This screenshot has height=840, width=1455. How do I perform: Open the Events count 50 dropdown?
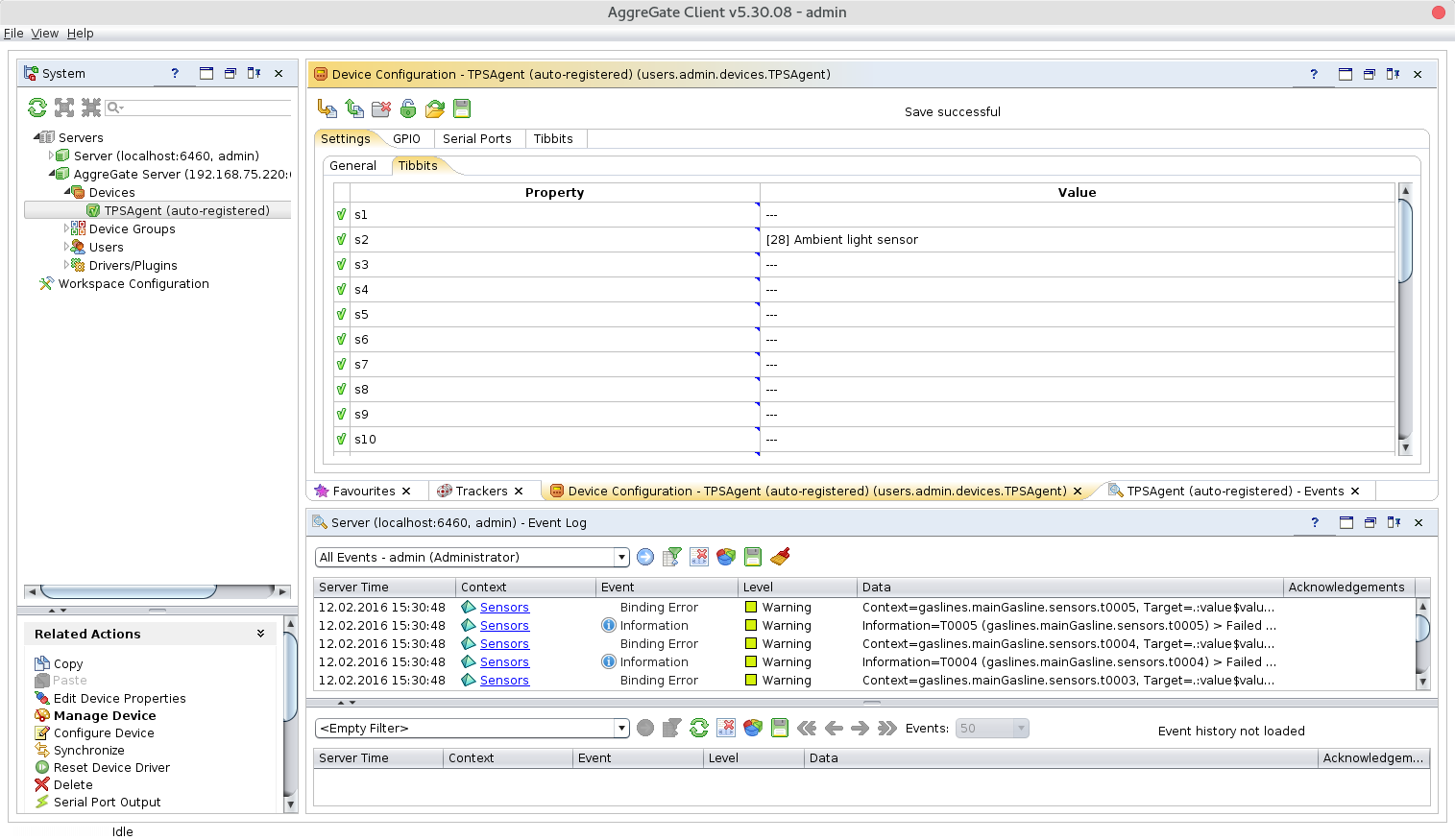click(1021, 729)
